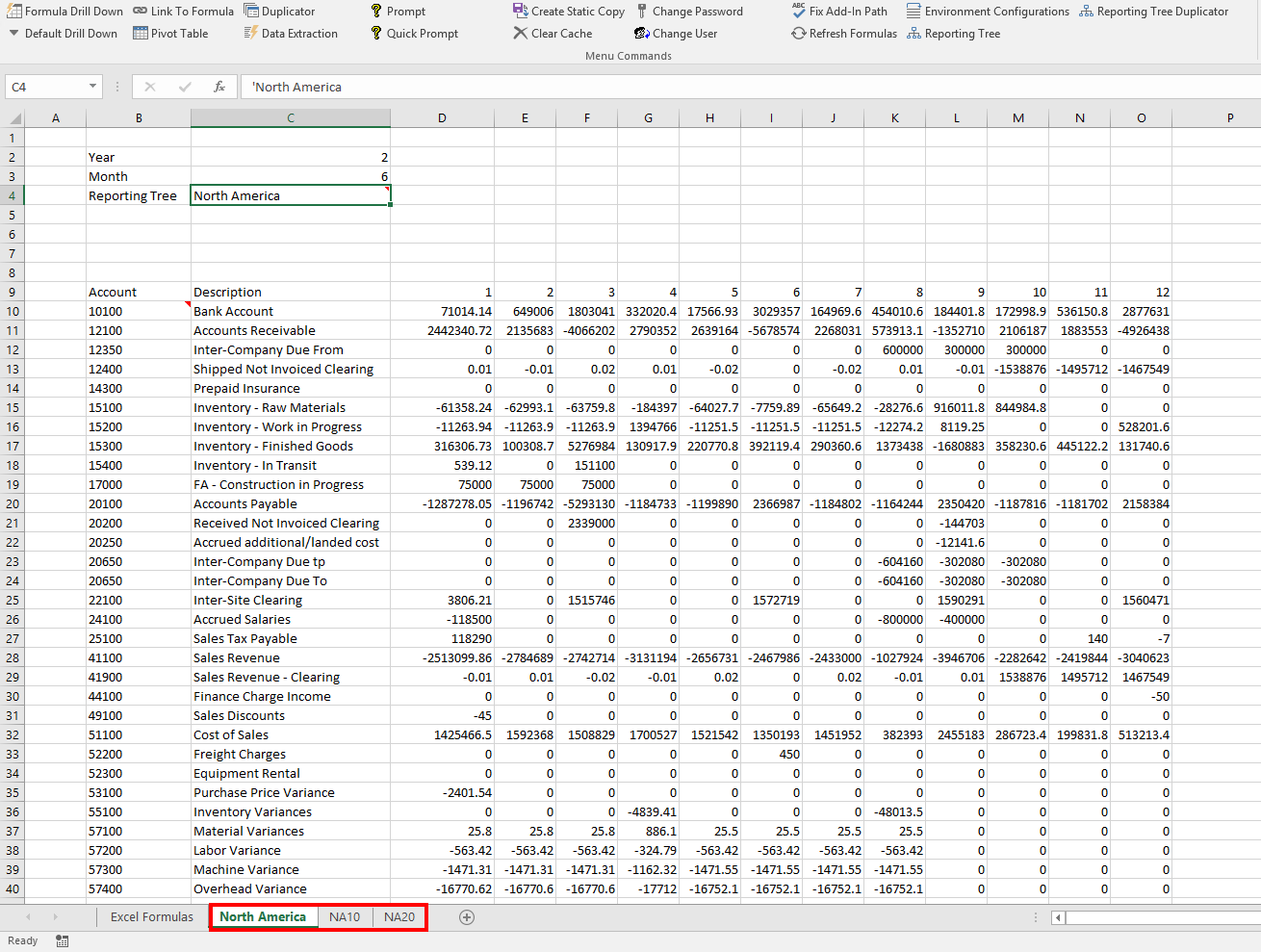The width and height of the screenshot is (1261, 952).
Task: Run the Data Extraction tool
Action: click(291, 34)
